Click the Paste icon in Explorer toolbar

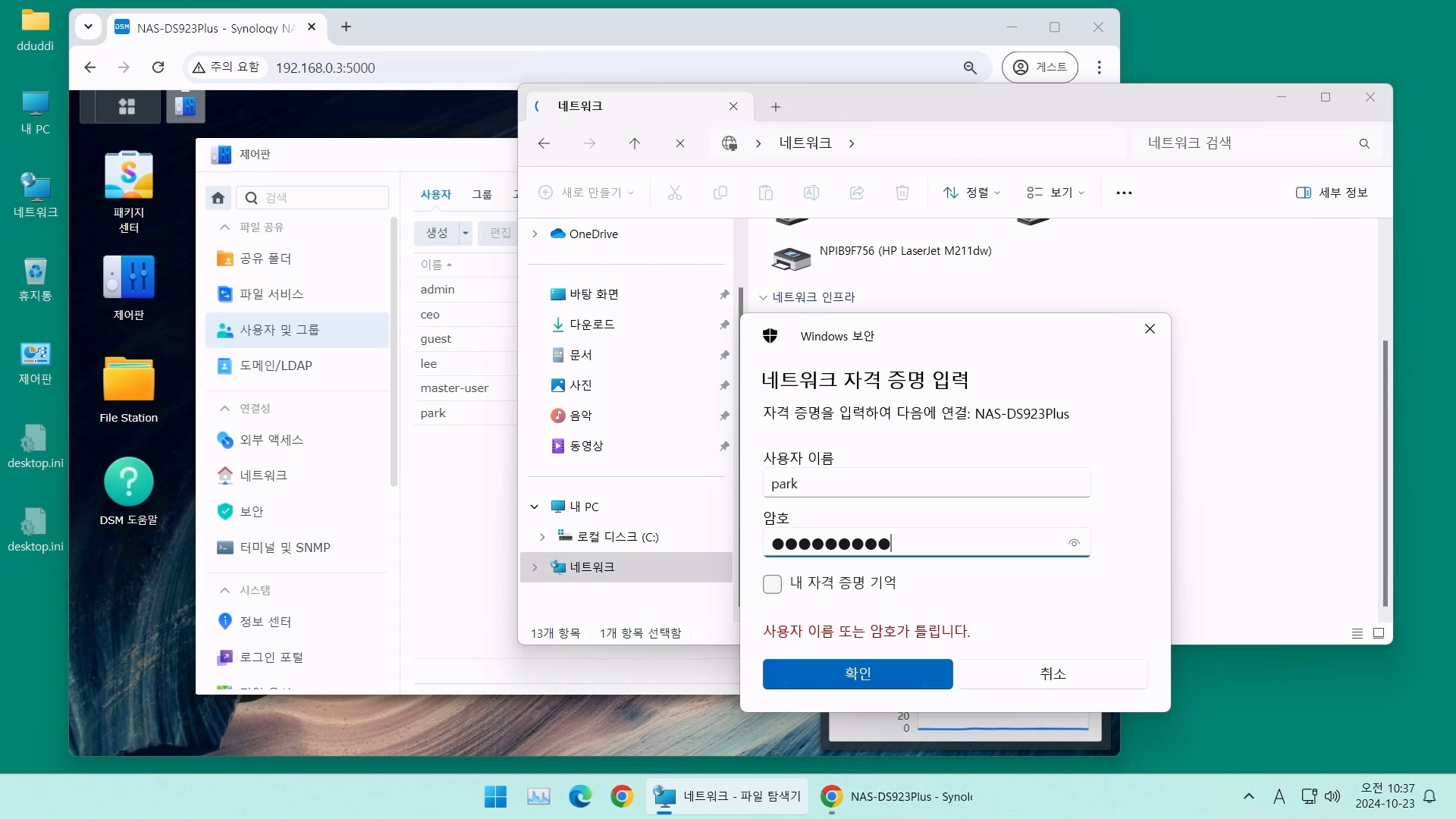(766, 193)
